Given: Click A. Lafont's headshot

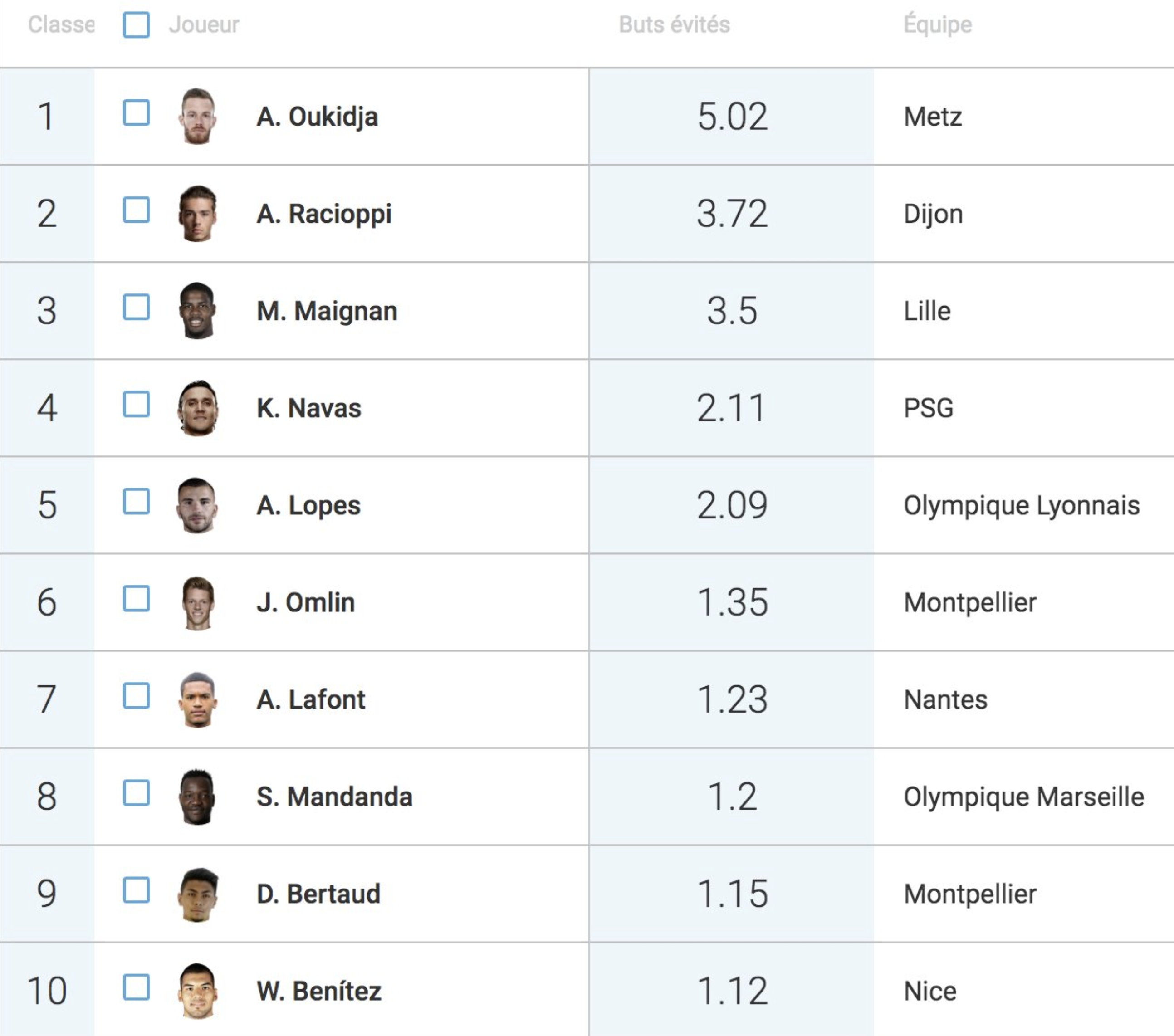Looking at the screenshot, I should tap(198, 699).
